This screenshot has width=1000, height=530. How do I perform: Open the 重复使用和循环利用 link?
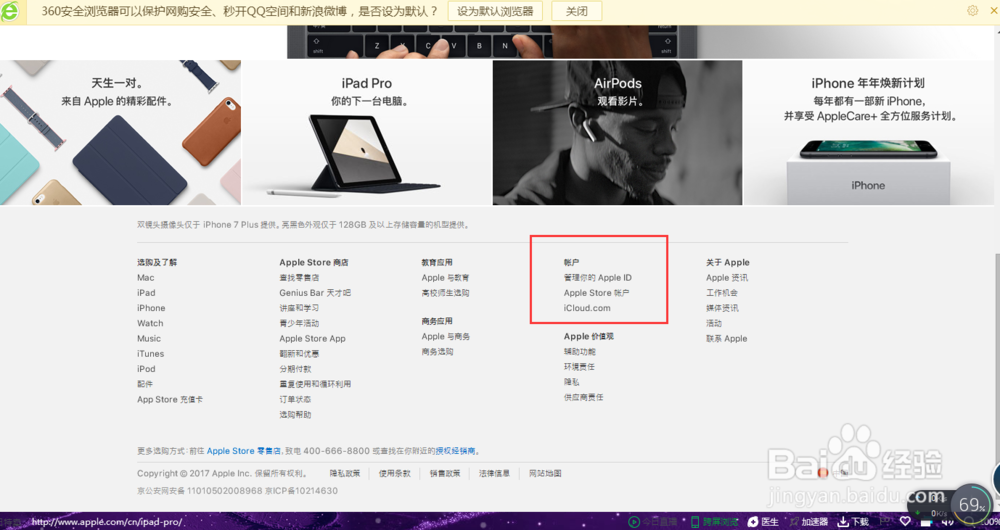point(315,384)
